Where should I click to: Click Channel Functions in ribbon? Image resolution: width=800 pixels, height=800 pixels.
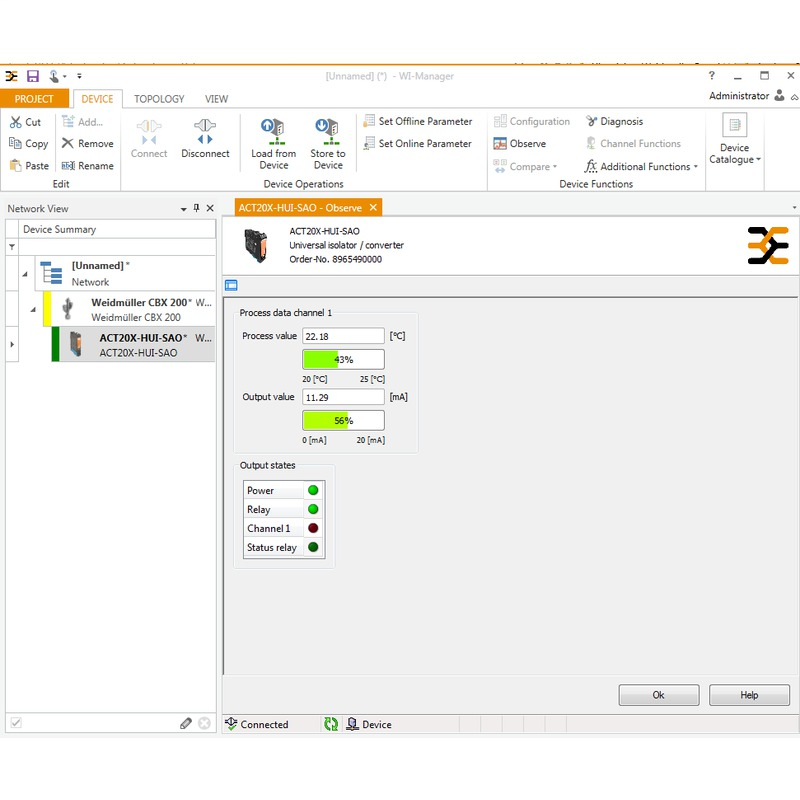[x=633, y=144]
